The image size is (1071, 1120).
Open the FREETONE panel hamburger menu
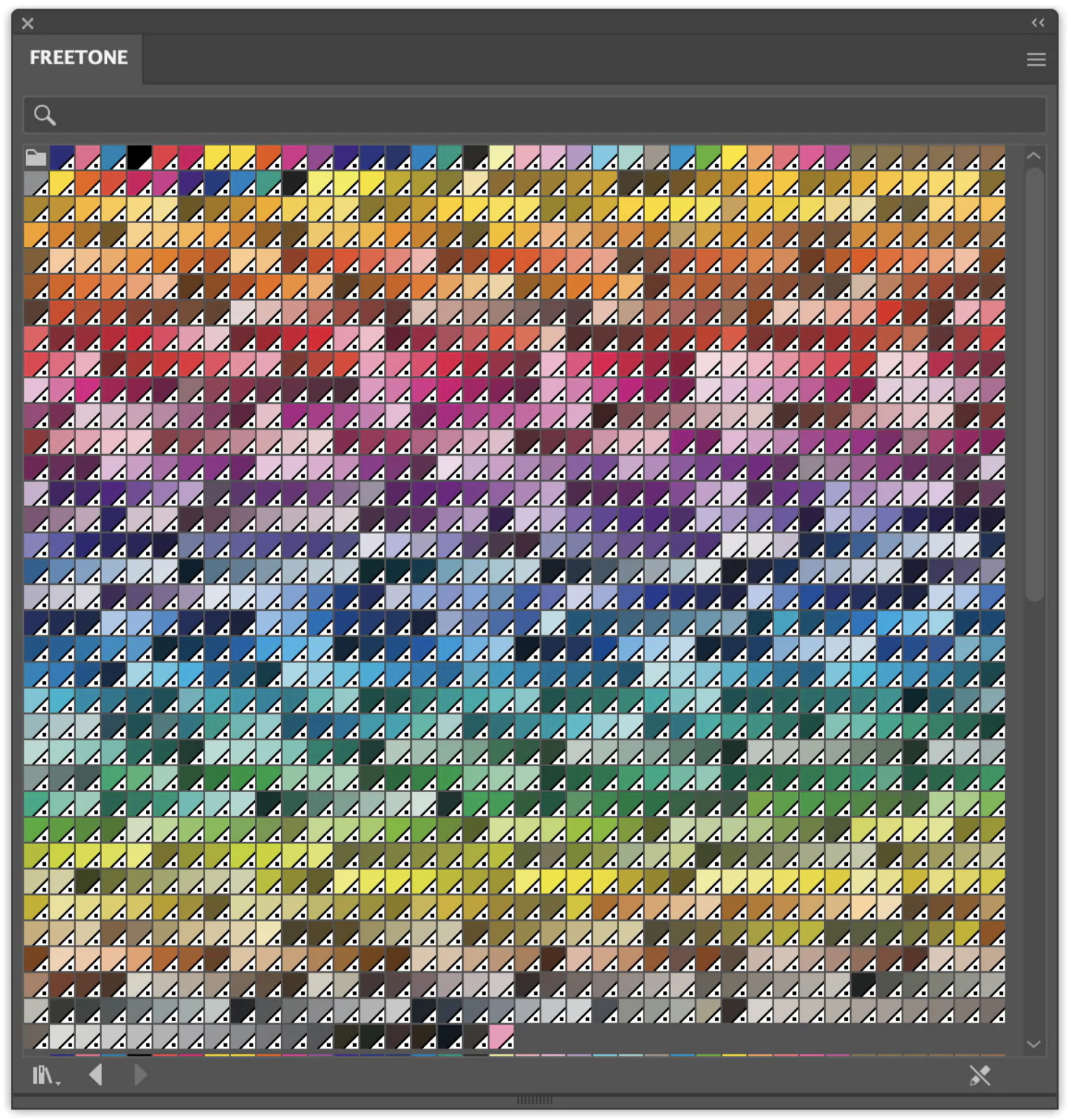1036,59
